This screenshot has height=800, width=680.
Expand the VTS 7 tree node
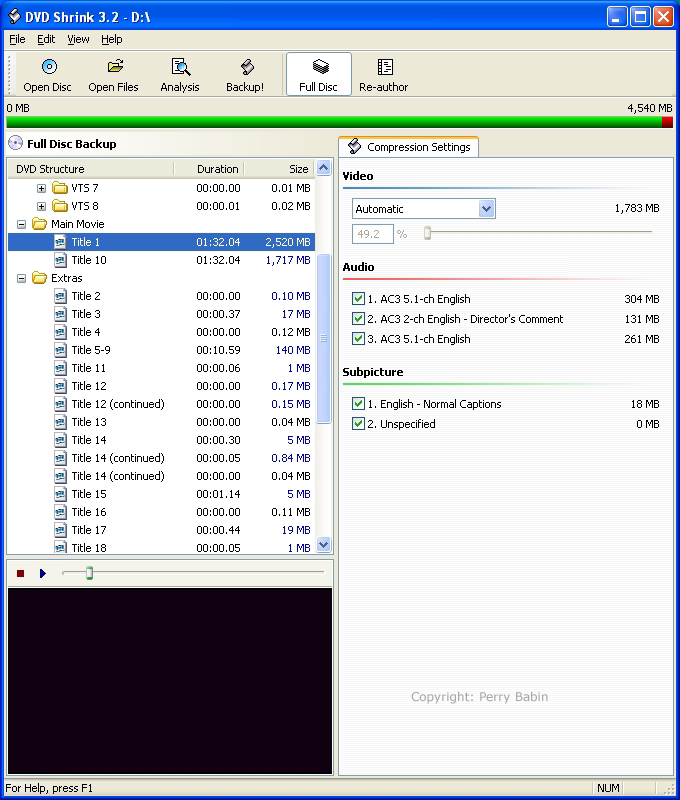41,189
